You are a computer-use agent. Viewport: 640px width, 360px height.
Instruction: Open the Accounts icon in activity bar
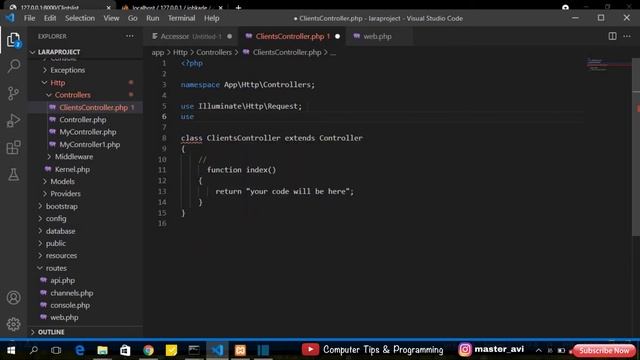(x=13, y=298)
